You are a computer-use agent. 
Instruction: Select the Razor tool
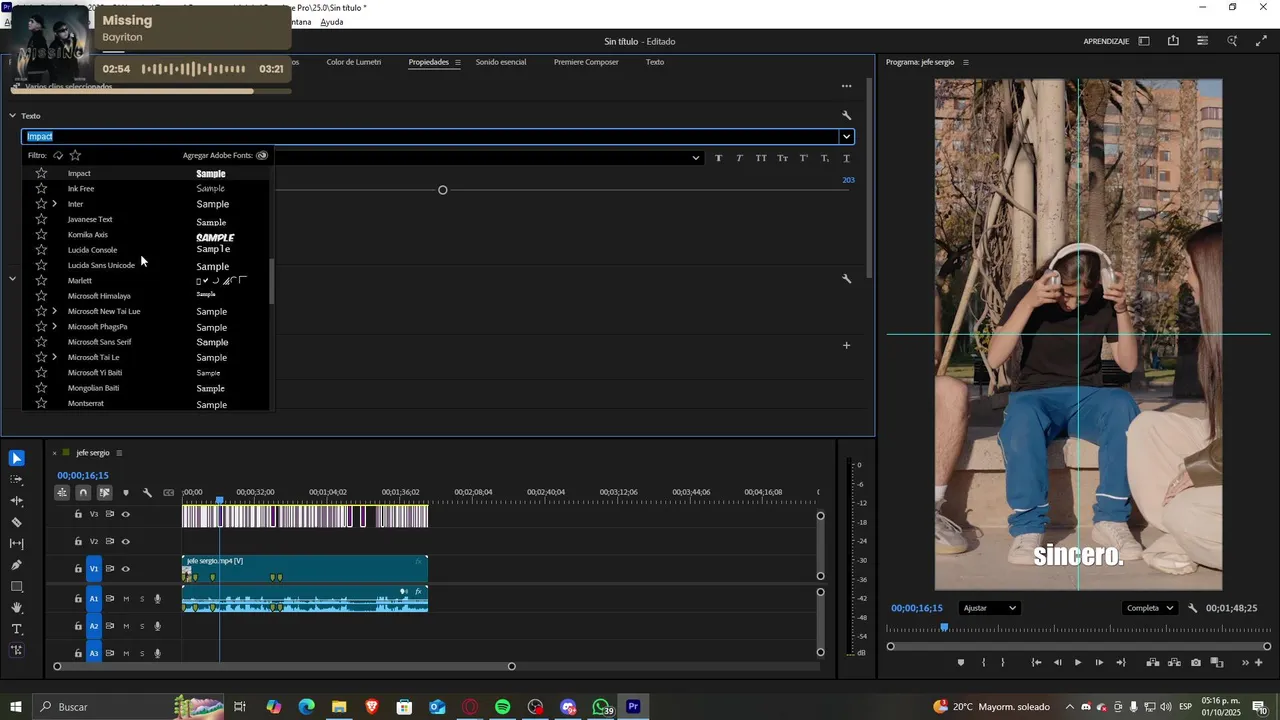pyautogui.click(x=17, y=522)
